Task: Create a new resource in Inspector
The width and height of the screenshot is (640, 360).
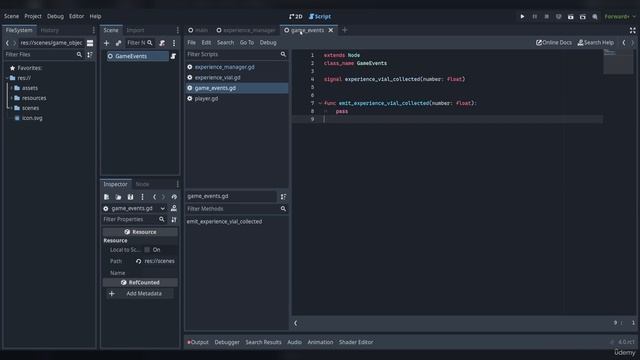Action: tap(107, 197)
